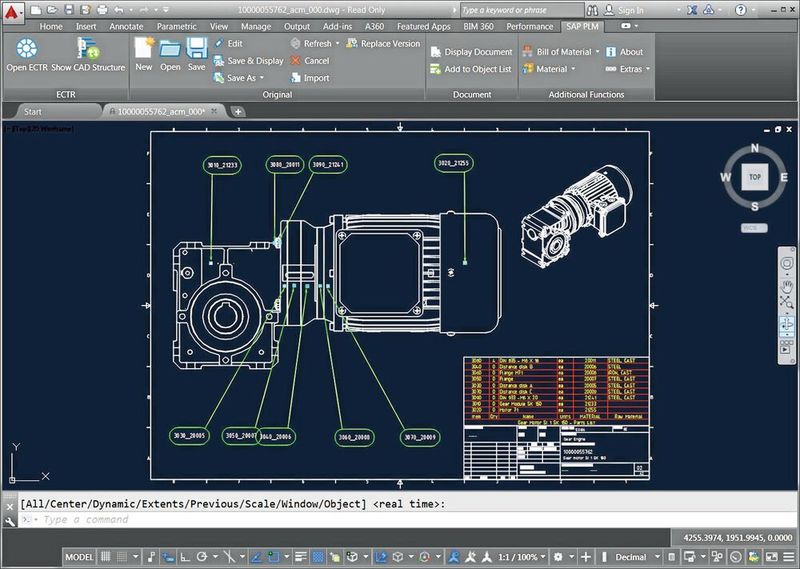Open the Bill of Material dropdown
The width and height of the screenshot is (800, 569).
click(597, 52)
